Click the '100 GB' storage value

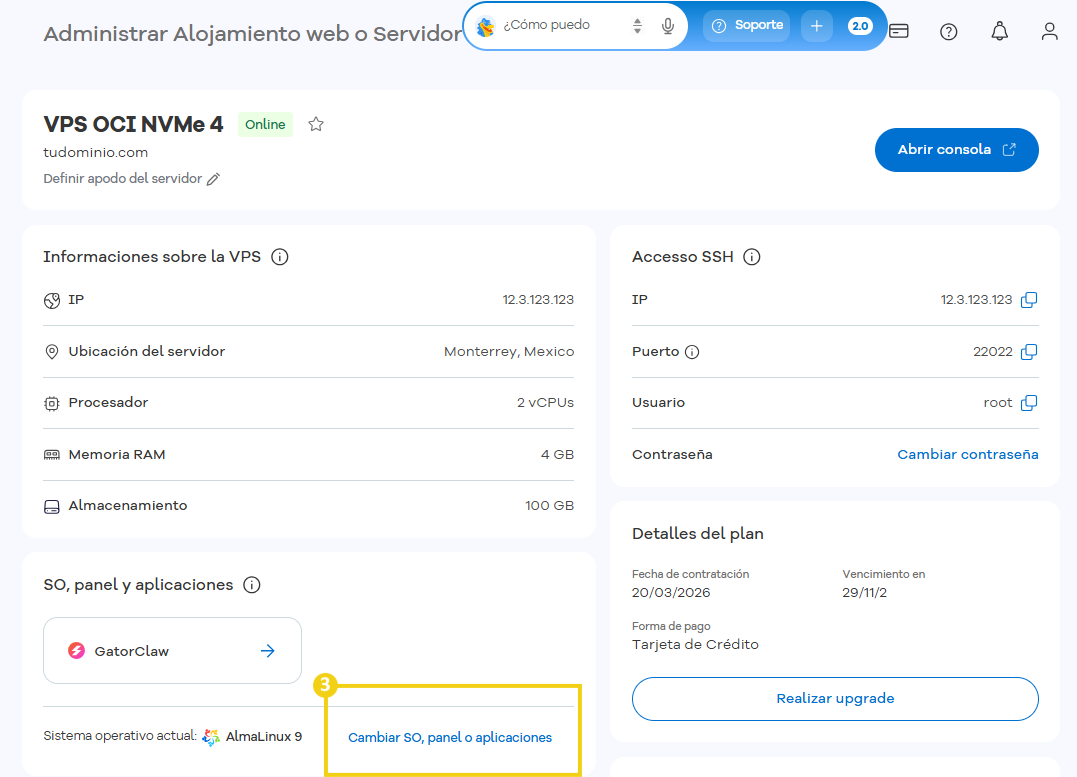click(x=549, y=506)
